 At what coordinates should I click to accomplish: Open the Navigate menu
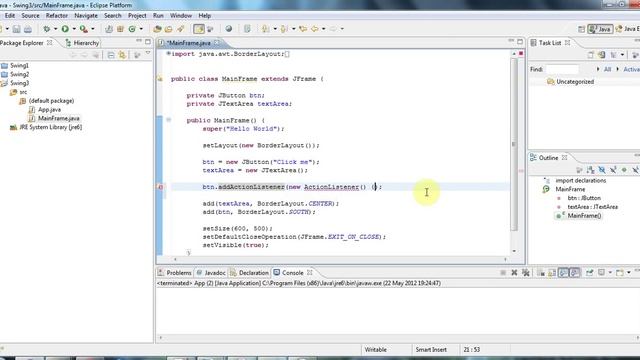(x=86, y=16)
